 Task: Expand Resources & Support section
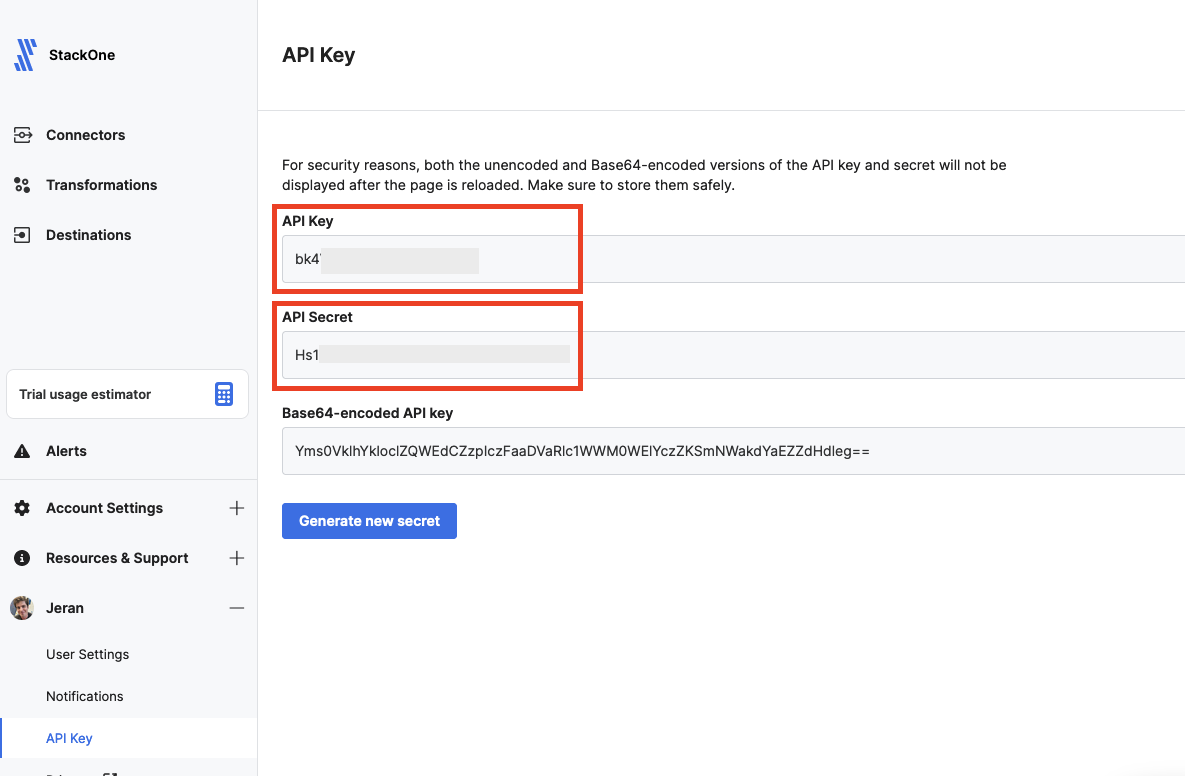[x=237, y=557]
